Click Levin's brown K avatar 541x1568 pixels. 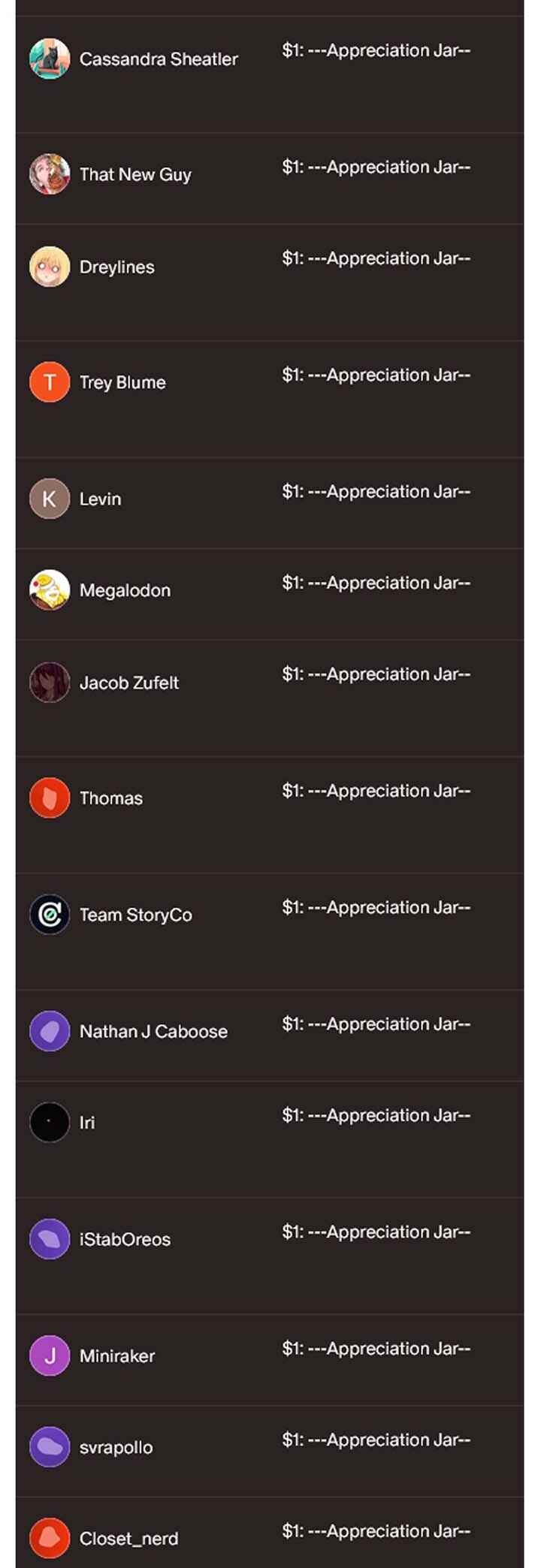[50, 499]
